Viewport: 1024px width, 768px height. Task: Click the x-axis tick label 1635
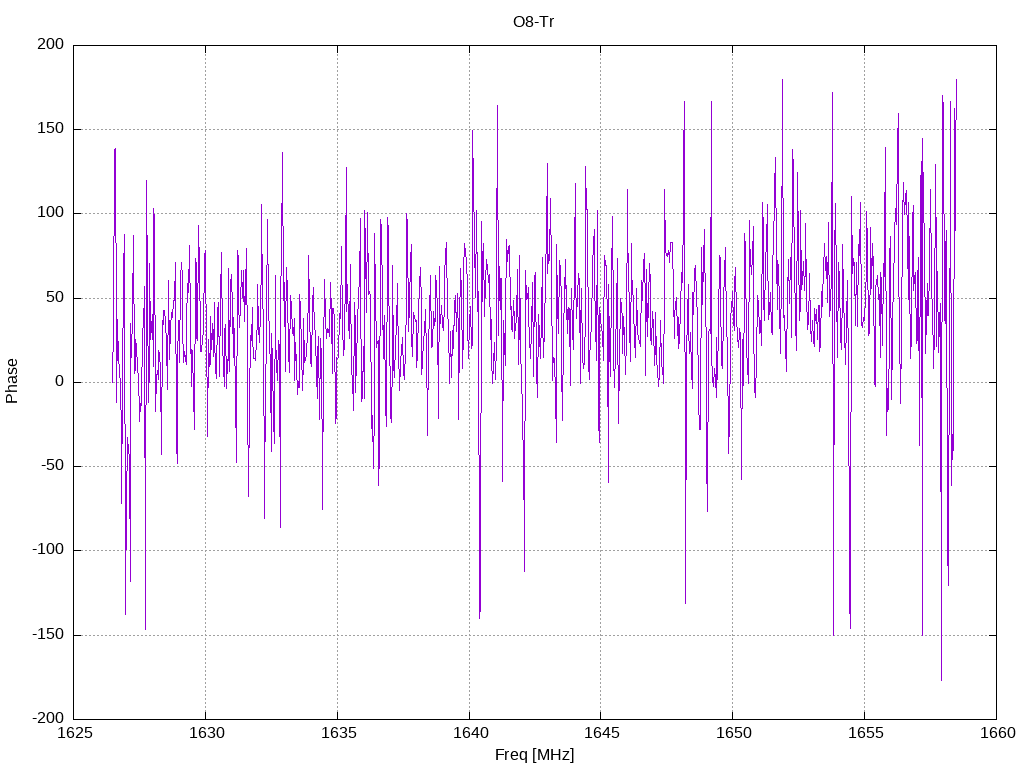click(x=338, y=733)
